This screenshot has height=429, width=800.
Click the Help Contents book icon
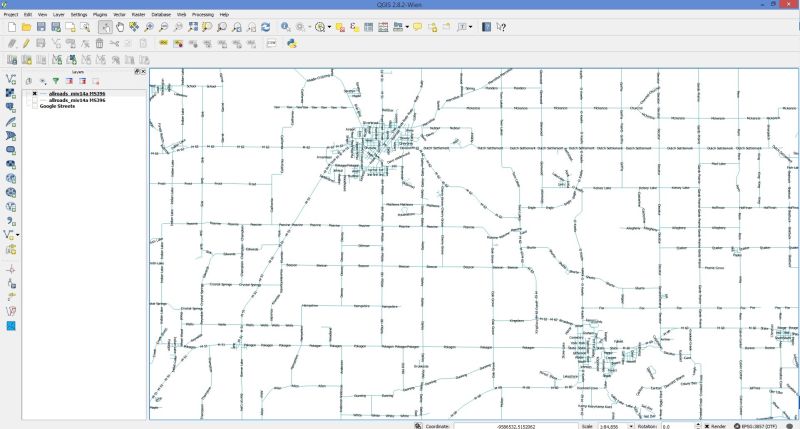click(x=486, y=27)
